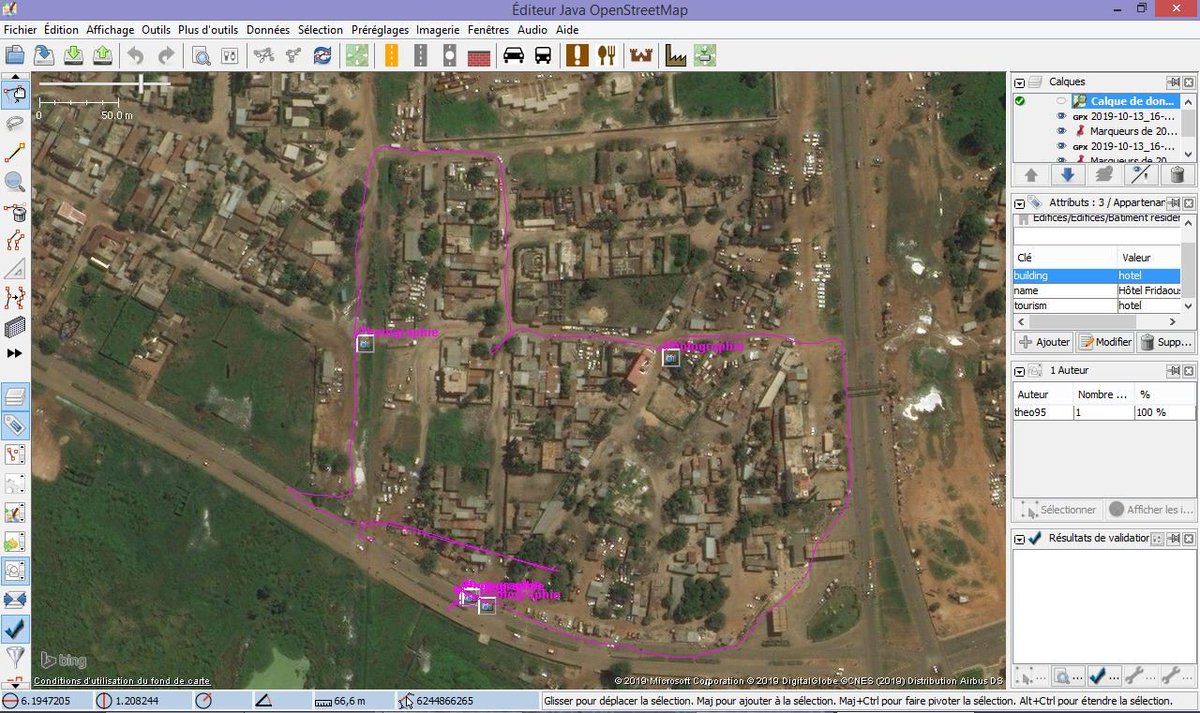1200x713 pixels.
Task: Open the search objects tool
Action: click(200, 55)
